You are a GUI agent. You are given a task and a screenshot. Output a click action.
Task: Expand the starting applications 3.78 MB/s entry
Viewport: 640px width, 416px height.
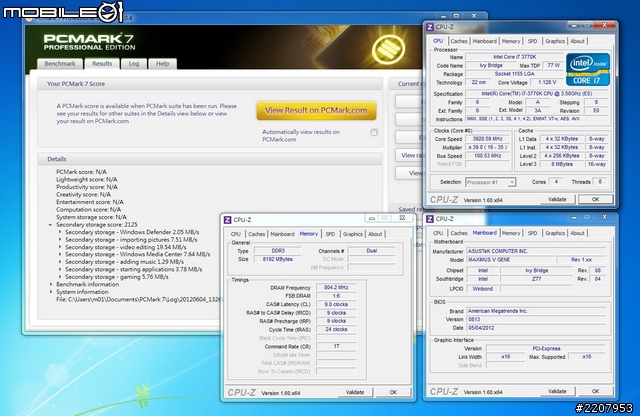[x=60, y=269]
